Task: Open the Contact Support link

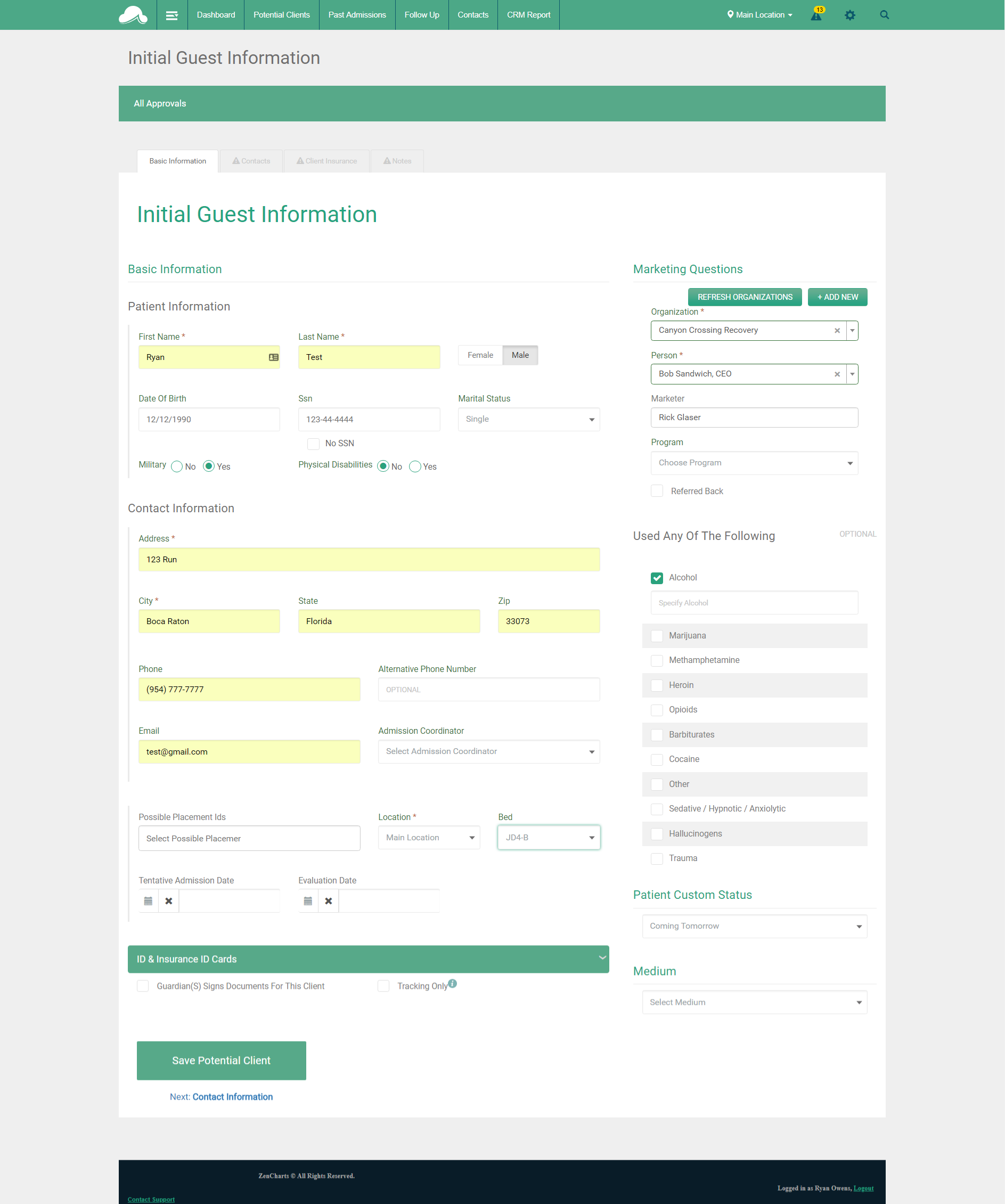Action: coord(151,1199)
